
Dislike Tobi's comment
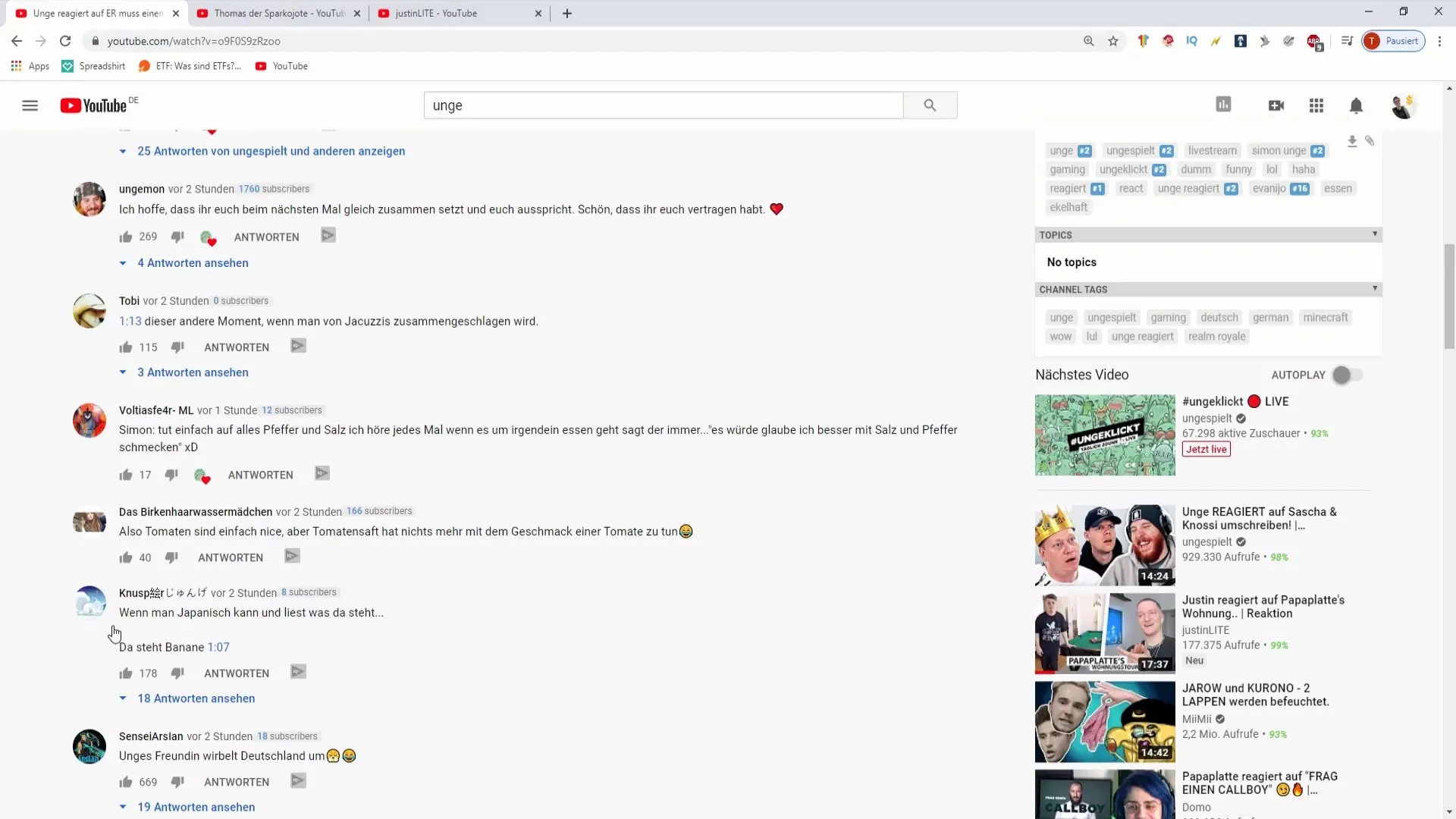click(177, 347)
